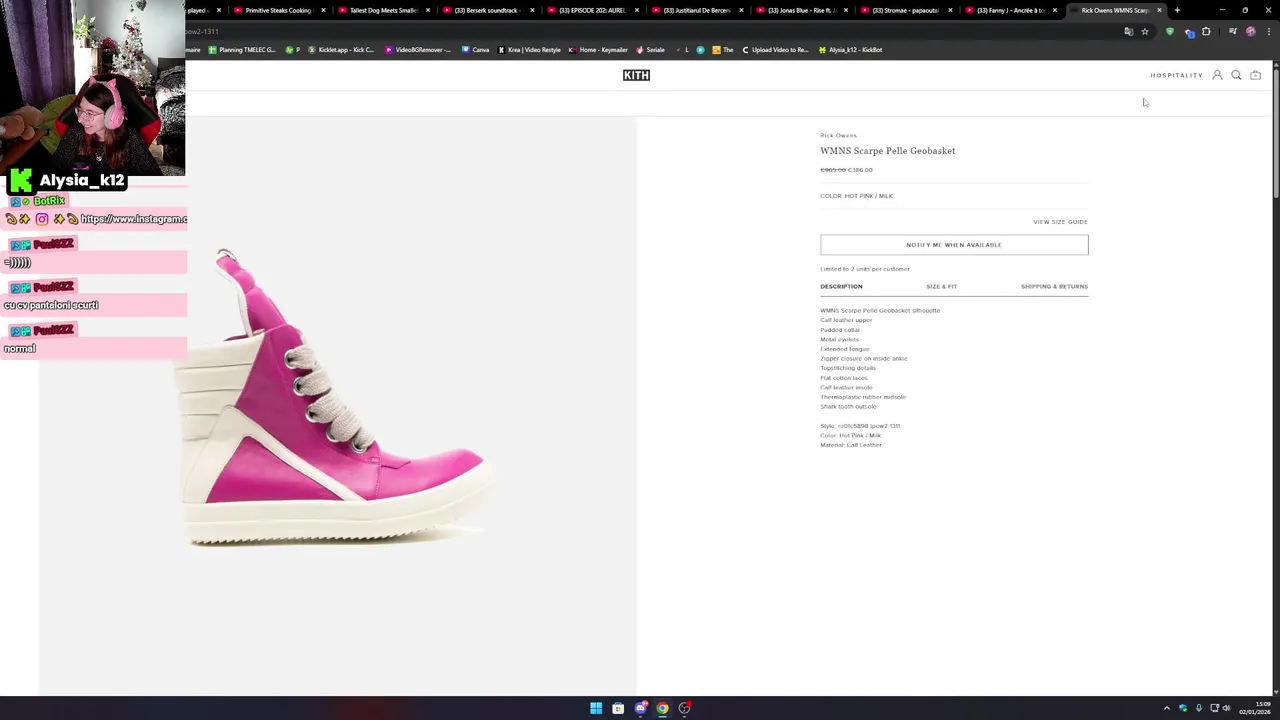Click the Shark tooth outsole description line

tap(848, 407)
